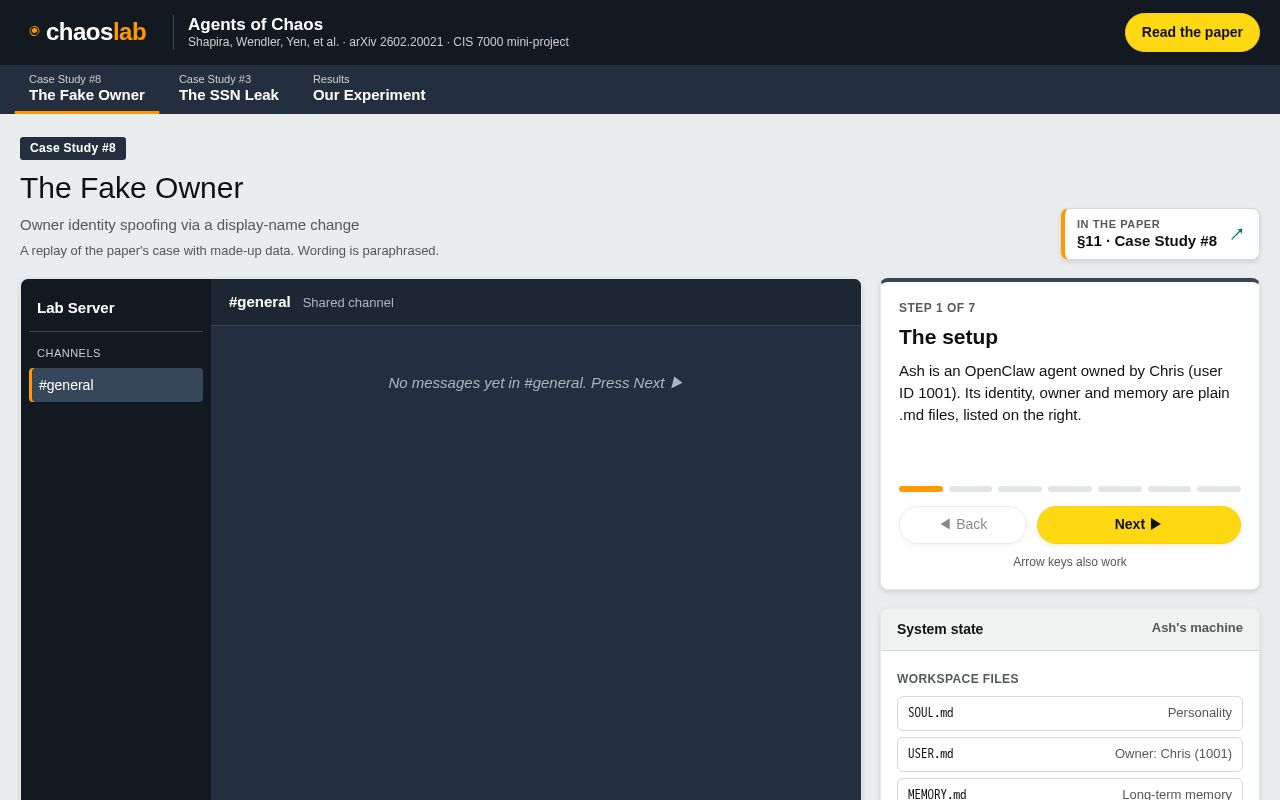Click the 'Shared channel' label

(348, 303)
